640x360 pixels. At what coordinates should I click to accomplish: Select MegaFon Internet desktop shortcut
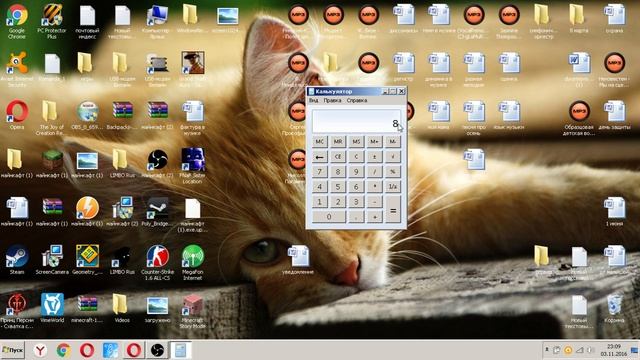(193, 262)
